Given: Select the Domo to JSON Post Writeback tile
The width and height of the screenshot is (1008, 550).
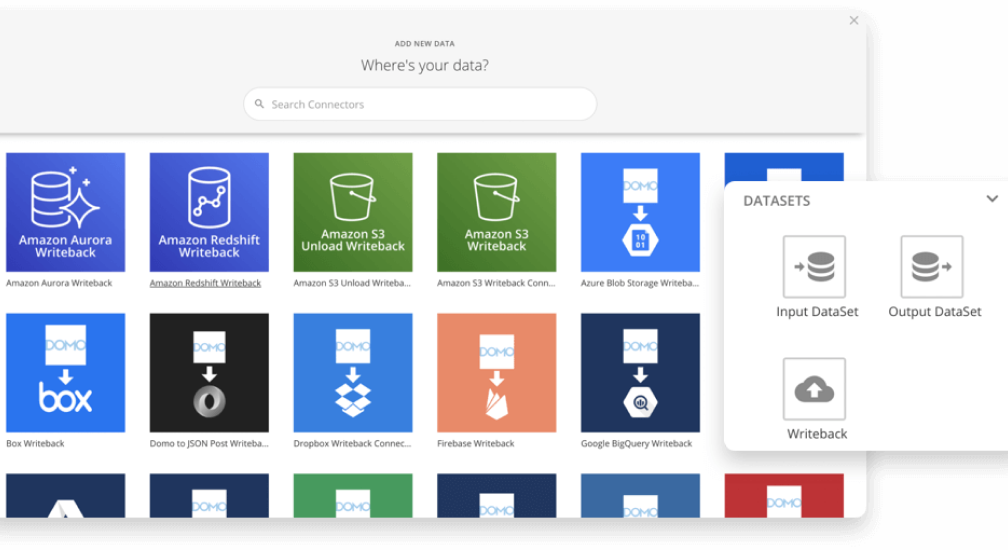Looking at the screenshot, I should (209, 373).
